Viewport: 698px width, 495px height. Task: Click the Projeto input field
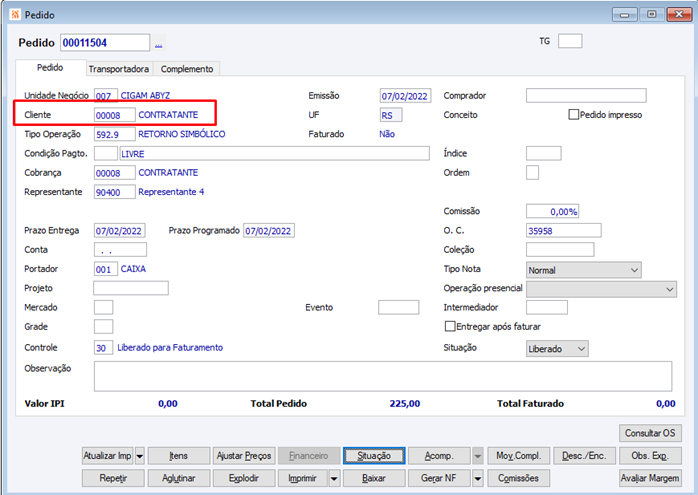(131, 288)
